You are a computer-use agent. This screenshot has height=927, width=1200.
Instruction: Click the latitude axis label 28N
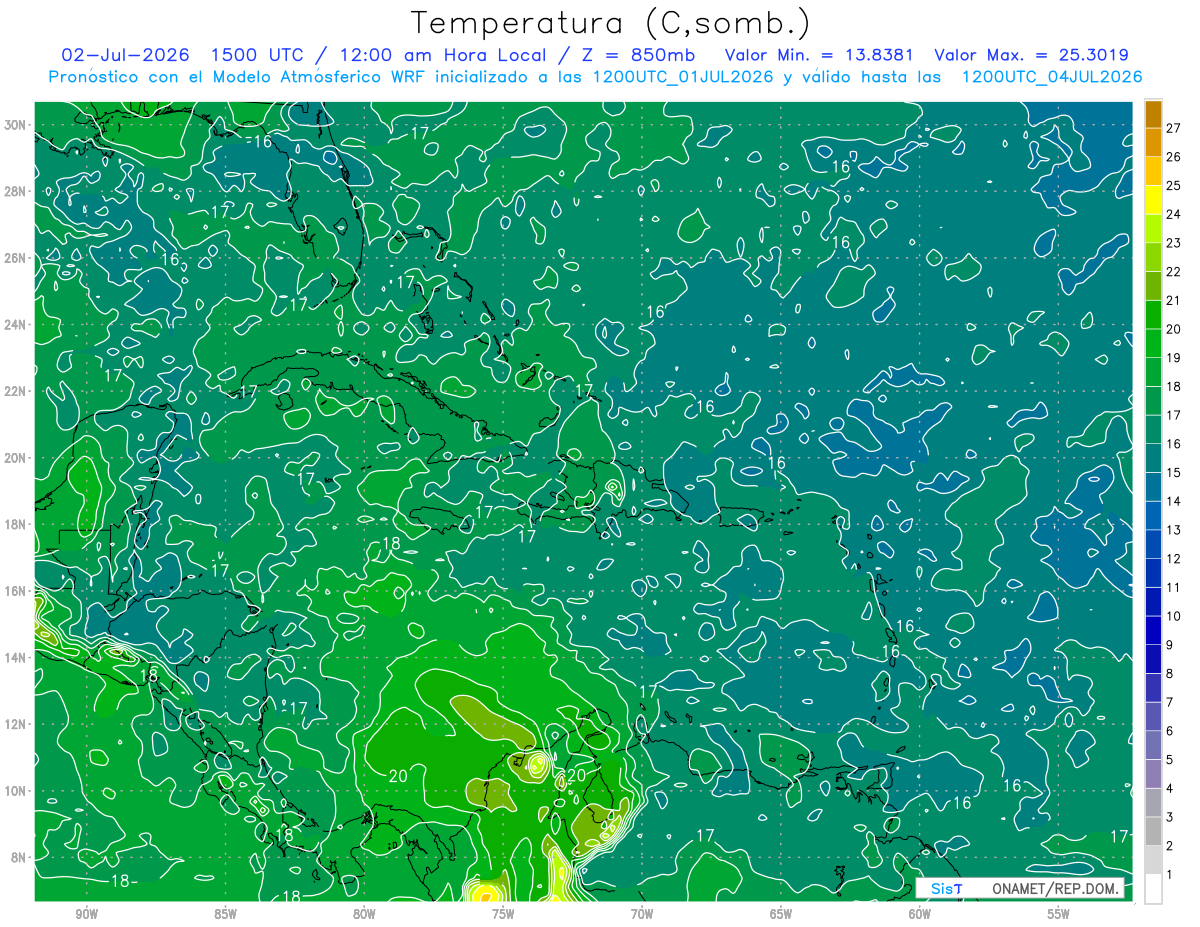(x=15, y=191)
